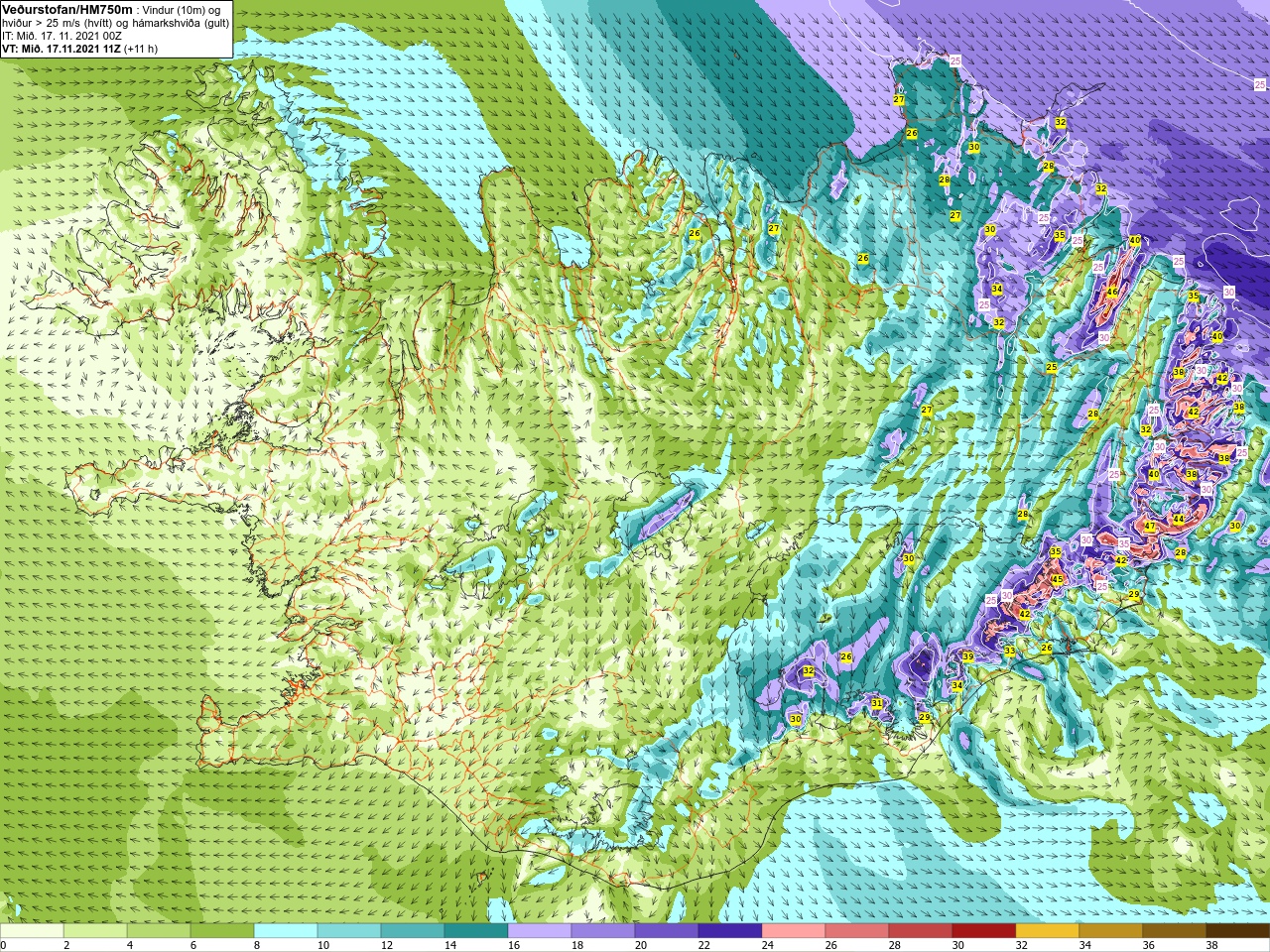This screenshot has width=1270, height=952.
Task: Click the olive green 6–8 m/s legend swatch
Action: [222, 931]
